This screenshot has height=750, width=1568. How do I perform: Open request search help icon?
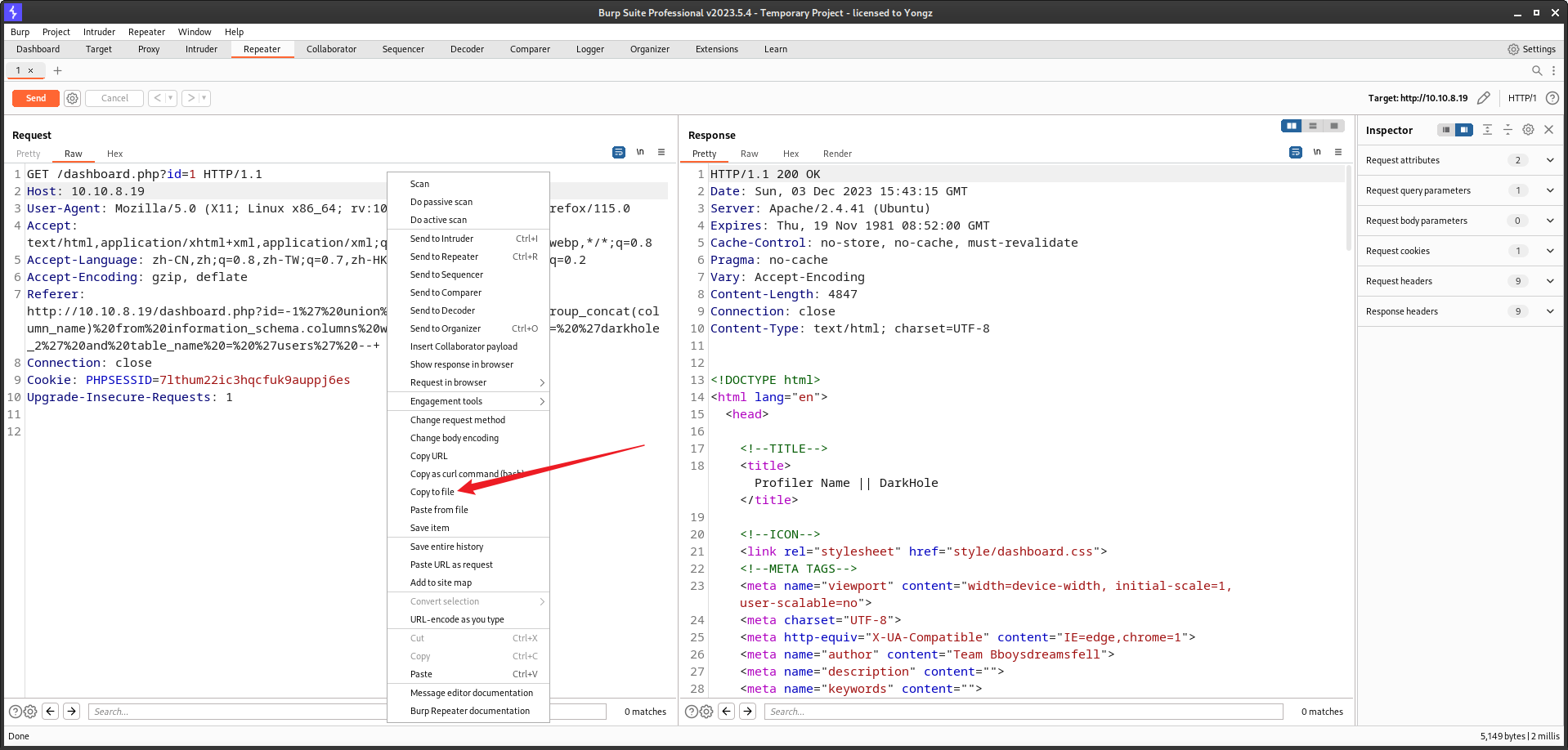(15, 712)
